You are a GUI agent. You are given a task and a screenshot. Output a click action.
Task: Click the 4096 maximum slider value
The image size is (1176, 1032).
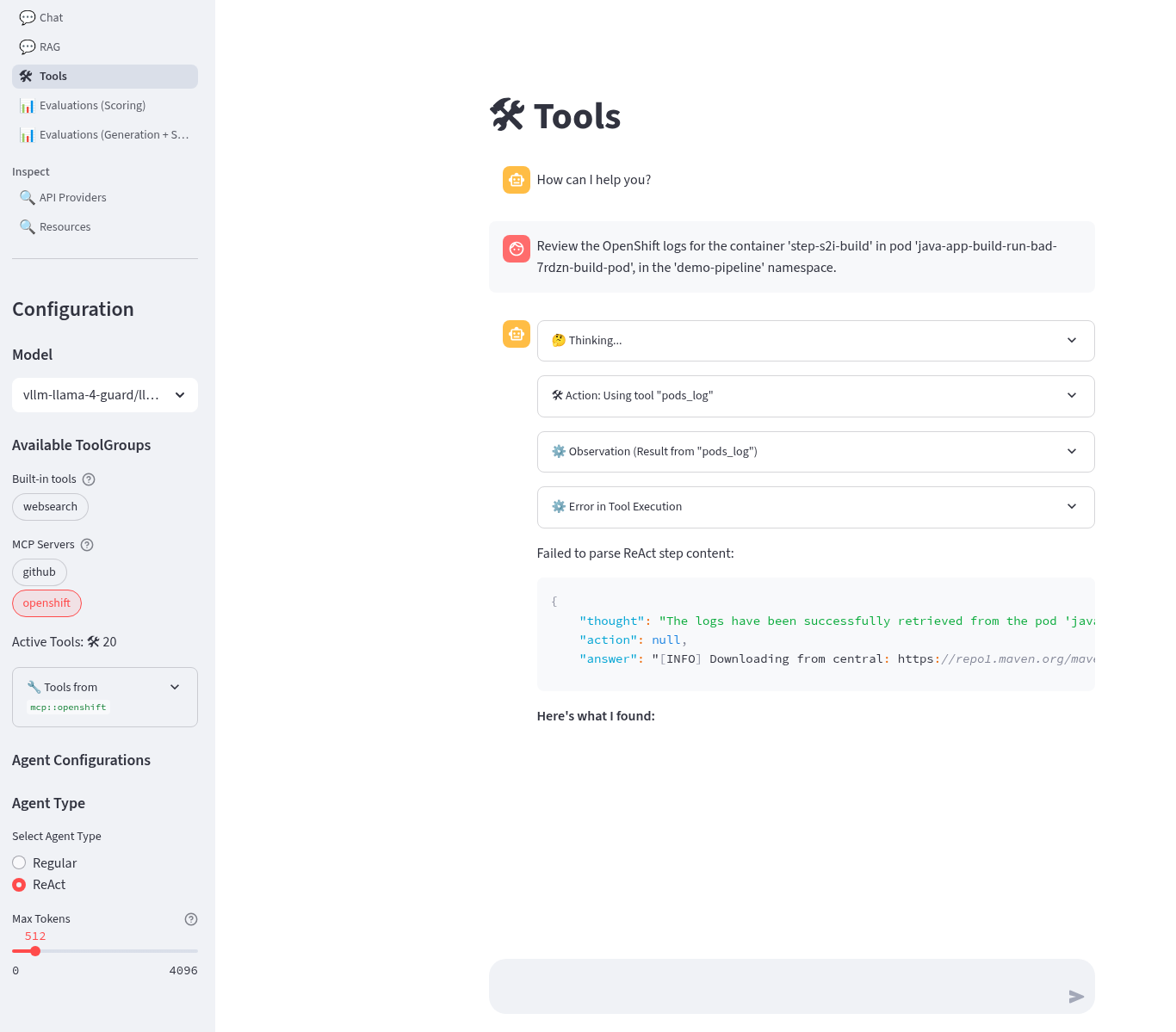coord(183,971)
